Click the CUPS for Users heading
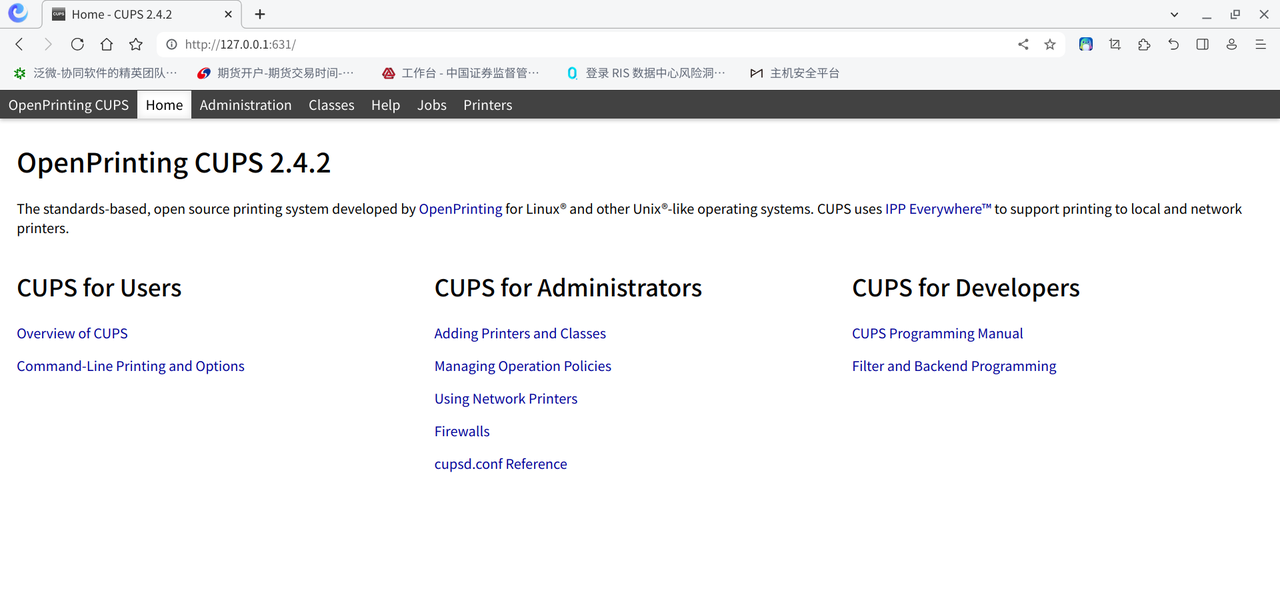The width and height of the screenshot is (1280, 596). click(99, 288)
